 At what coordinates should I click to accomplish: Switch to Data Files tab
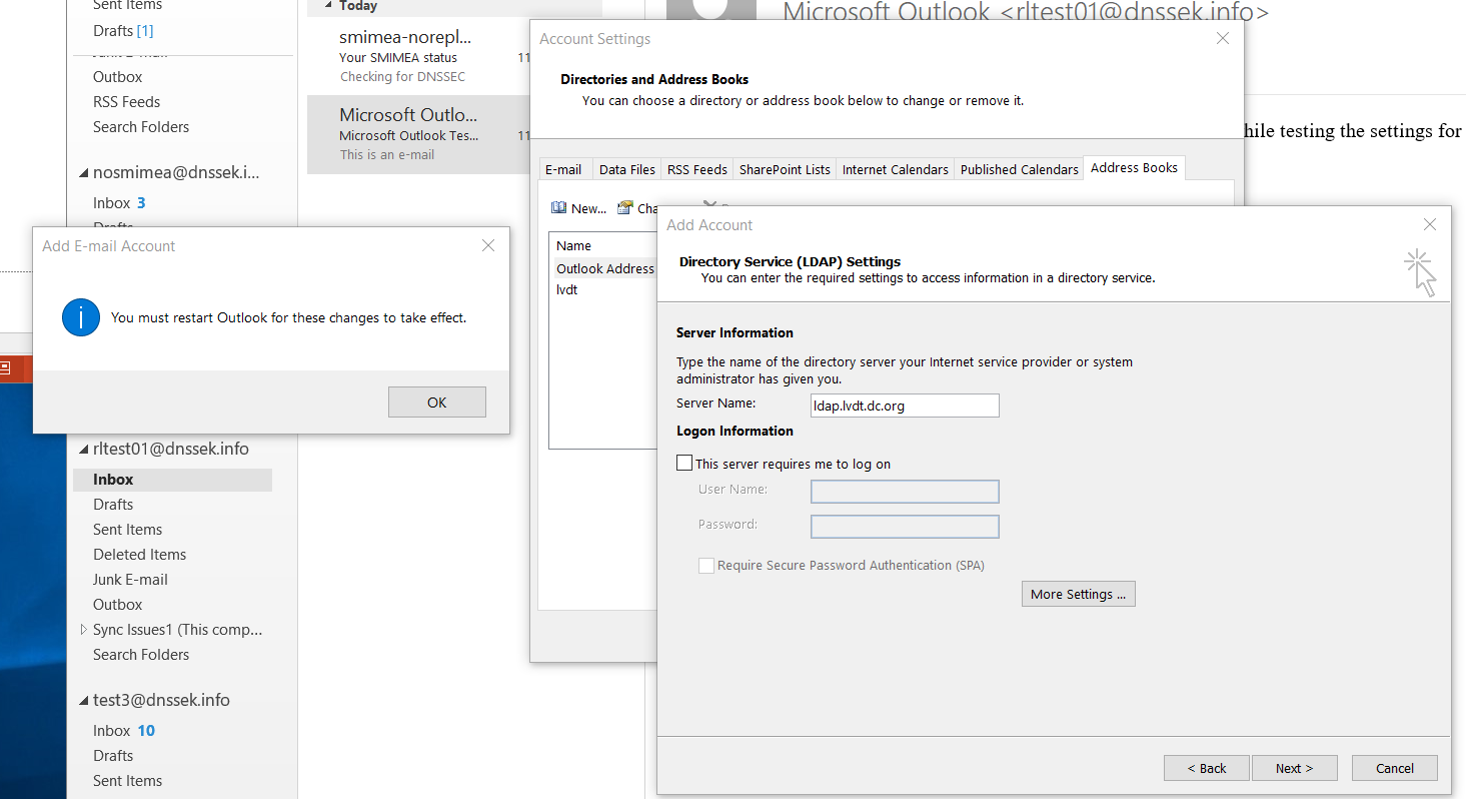tap(627, 169)
